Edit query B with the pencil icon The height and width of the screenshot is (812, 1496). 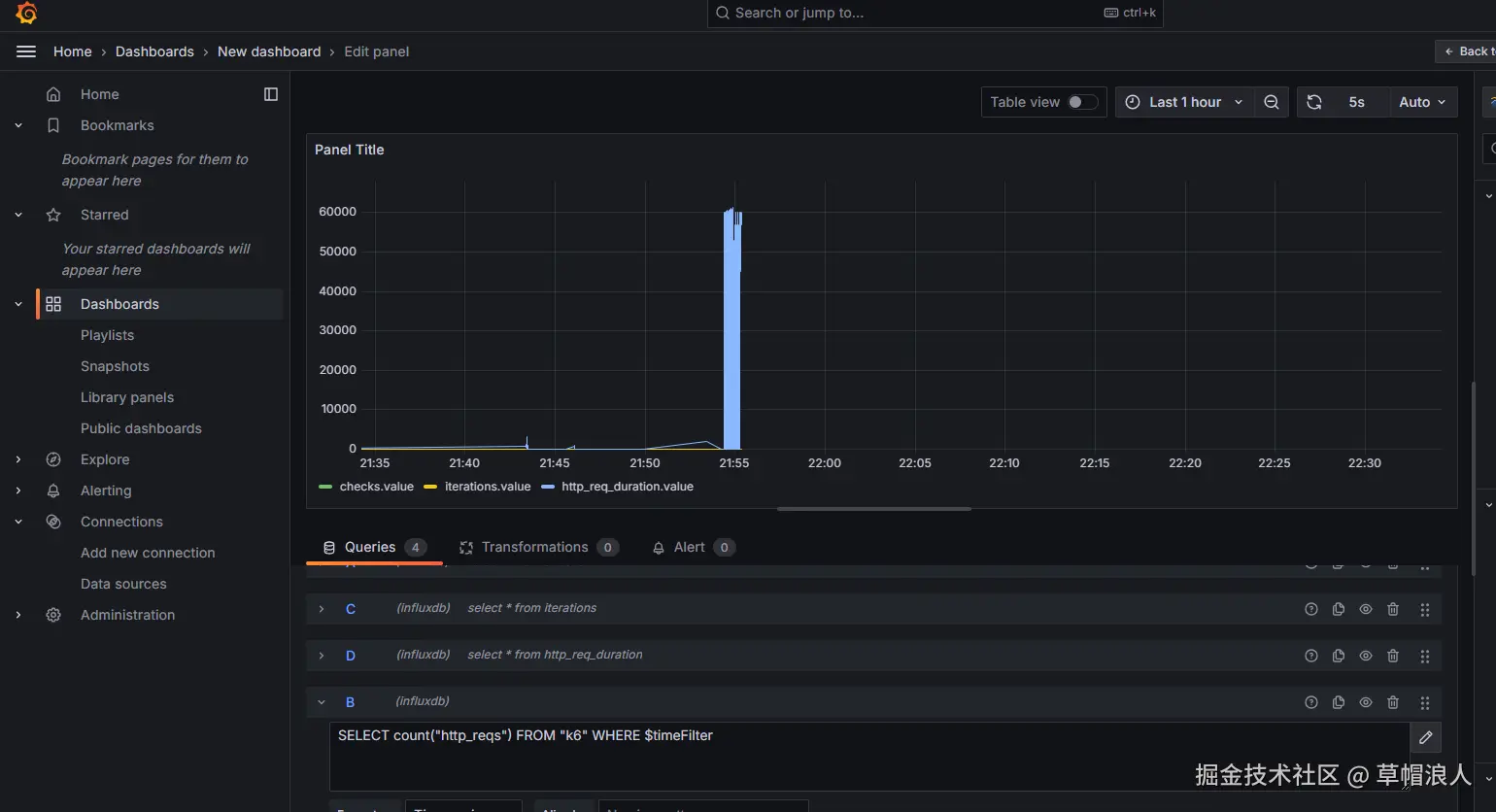click(1425, 737)
